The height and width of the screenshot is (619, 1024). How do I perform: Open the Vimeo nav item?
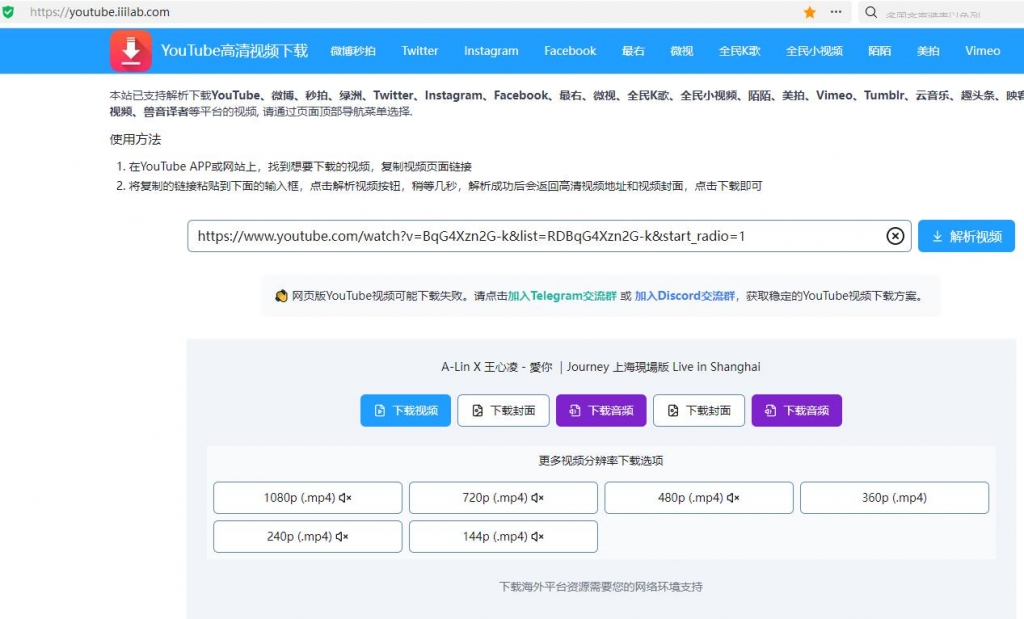pyautogui.click(x=982, y=50)
